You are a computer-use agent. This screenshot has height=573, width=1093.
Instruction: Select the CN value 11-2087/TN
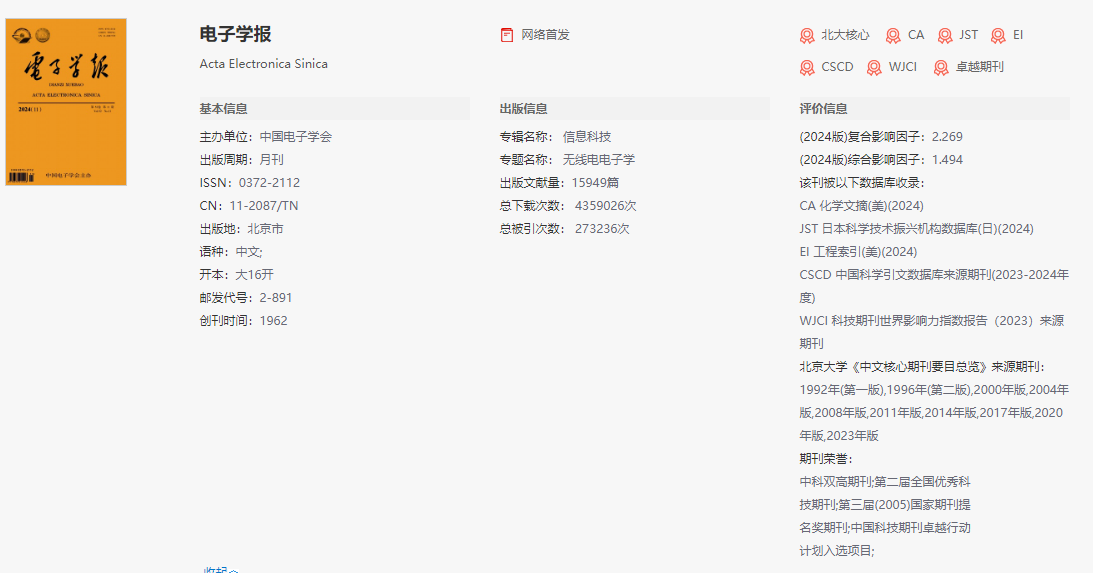click(263, 206)
